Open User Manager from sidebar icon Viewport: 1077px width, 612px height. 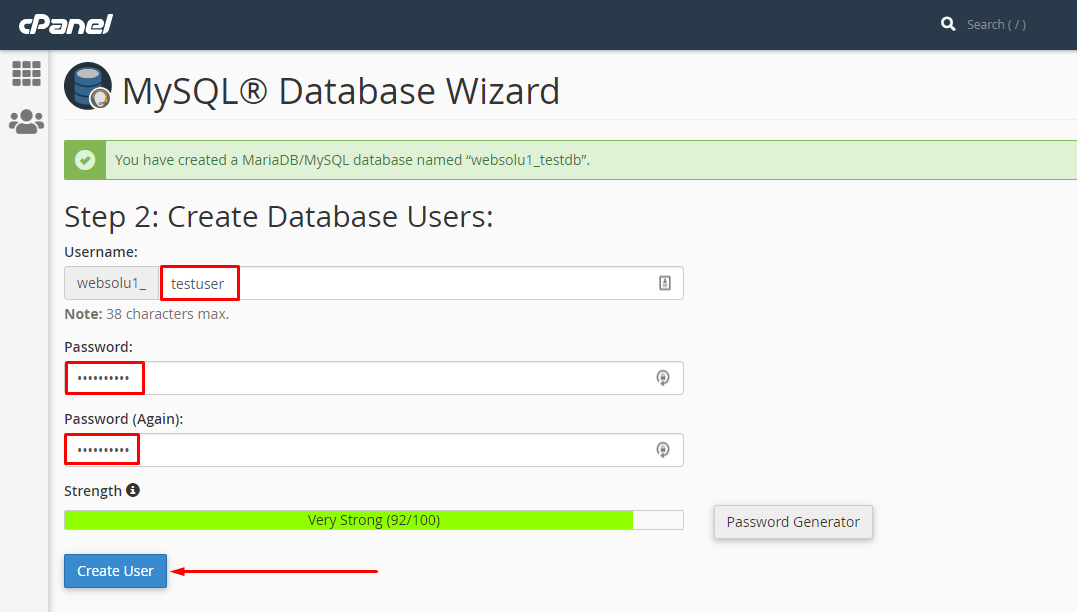pos(26,122)
